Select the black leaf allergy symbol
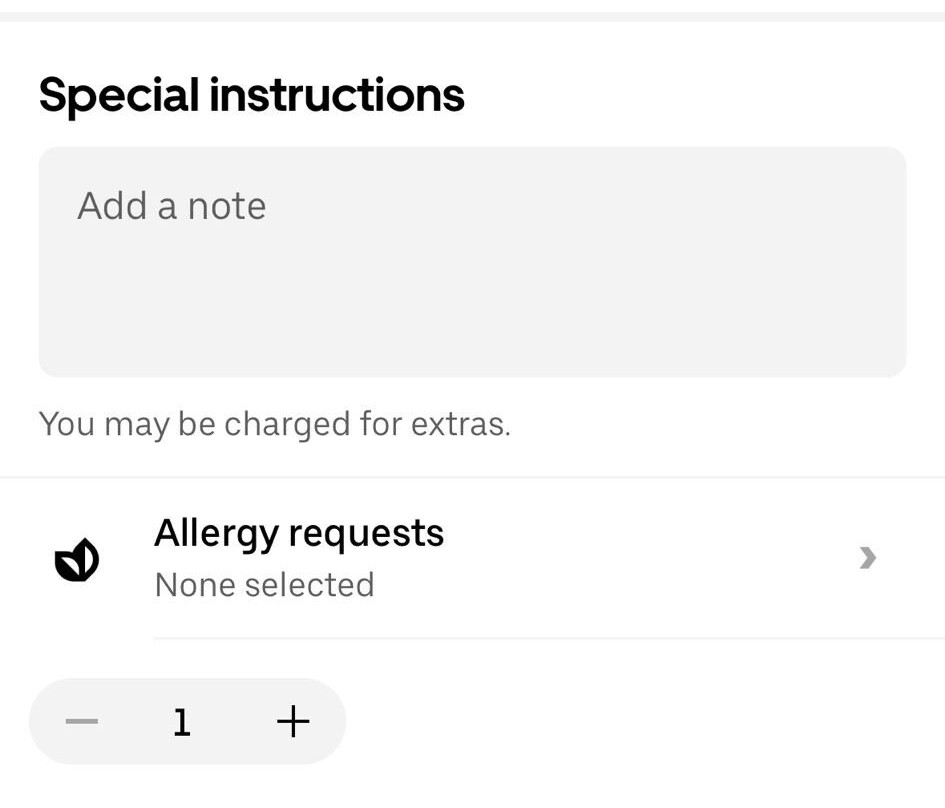The width and height of the screenshot is (945, 808). (x=76, y=559)
